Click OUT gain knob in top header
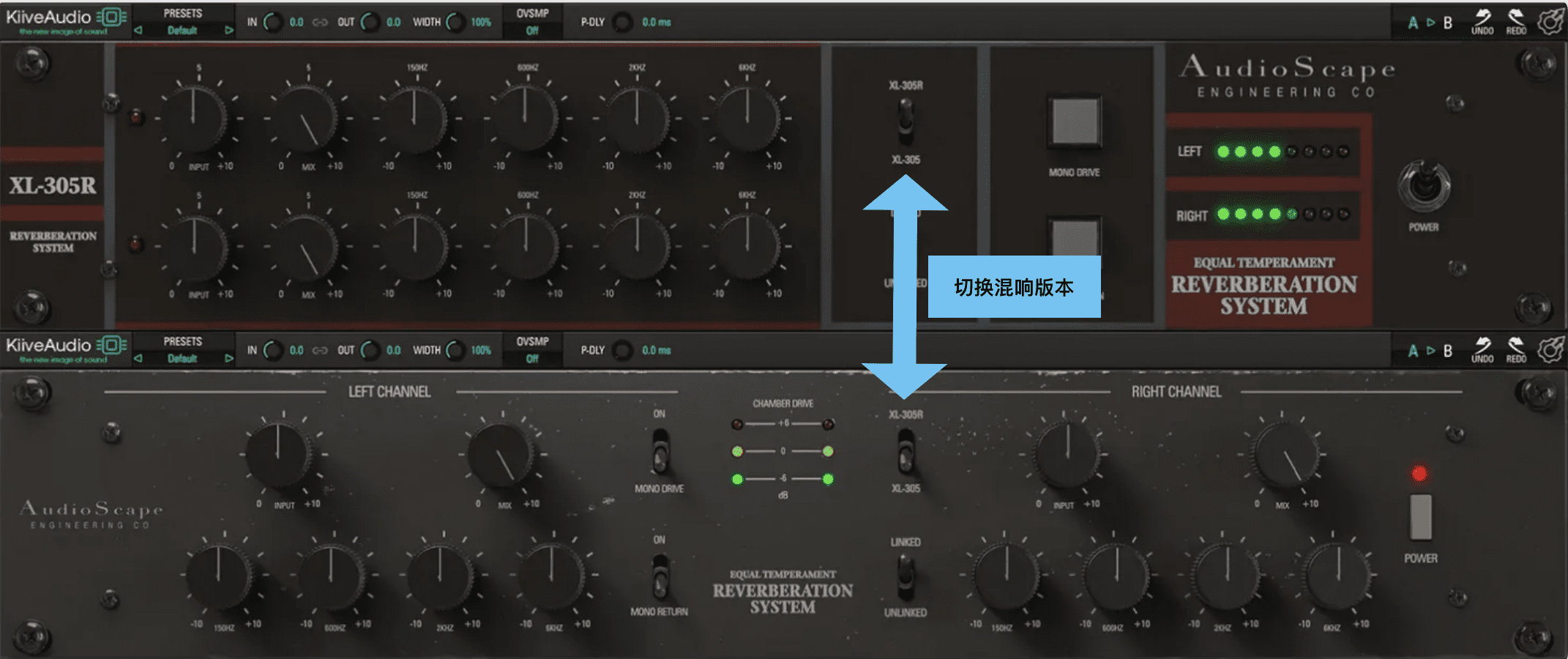This screenshot has width=1568, height=659. (370, 22)
